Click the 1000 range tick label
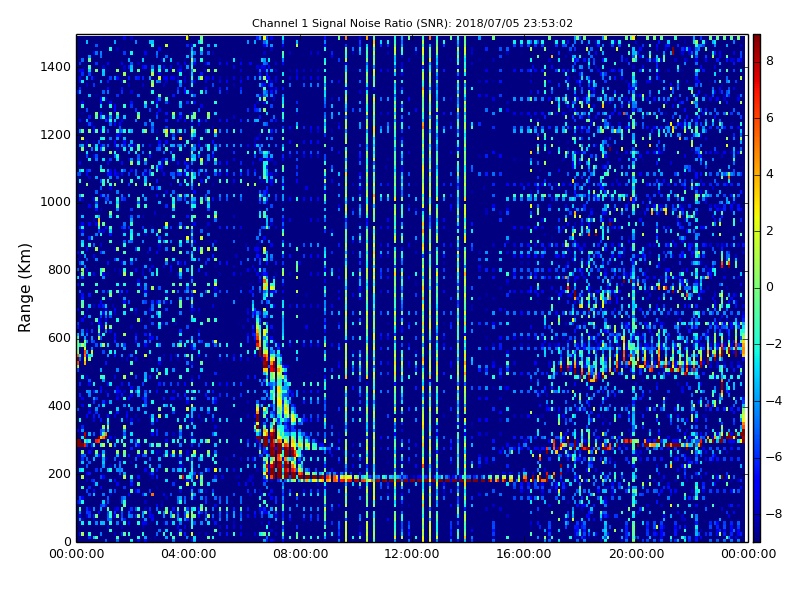 [x=56, y=202]
